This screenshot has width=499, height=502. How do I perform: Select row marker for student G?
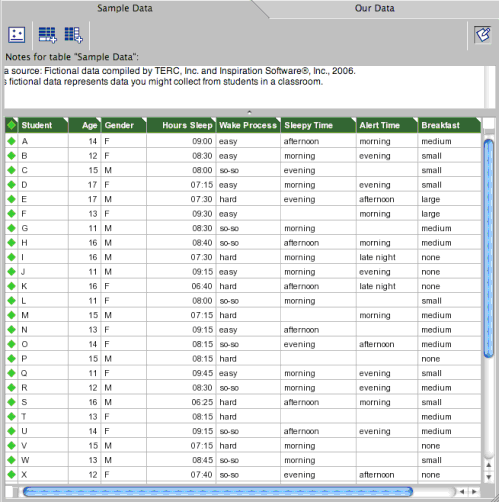click(x=11, y=228)
